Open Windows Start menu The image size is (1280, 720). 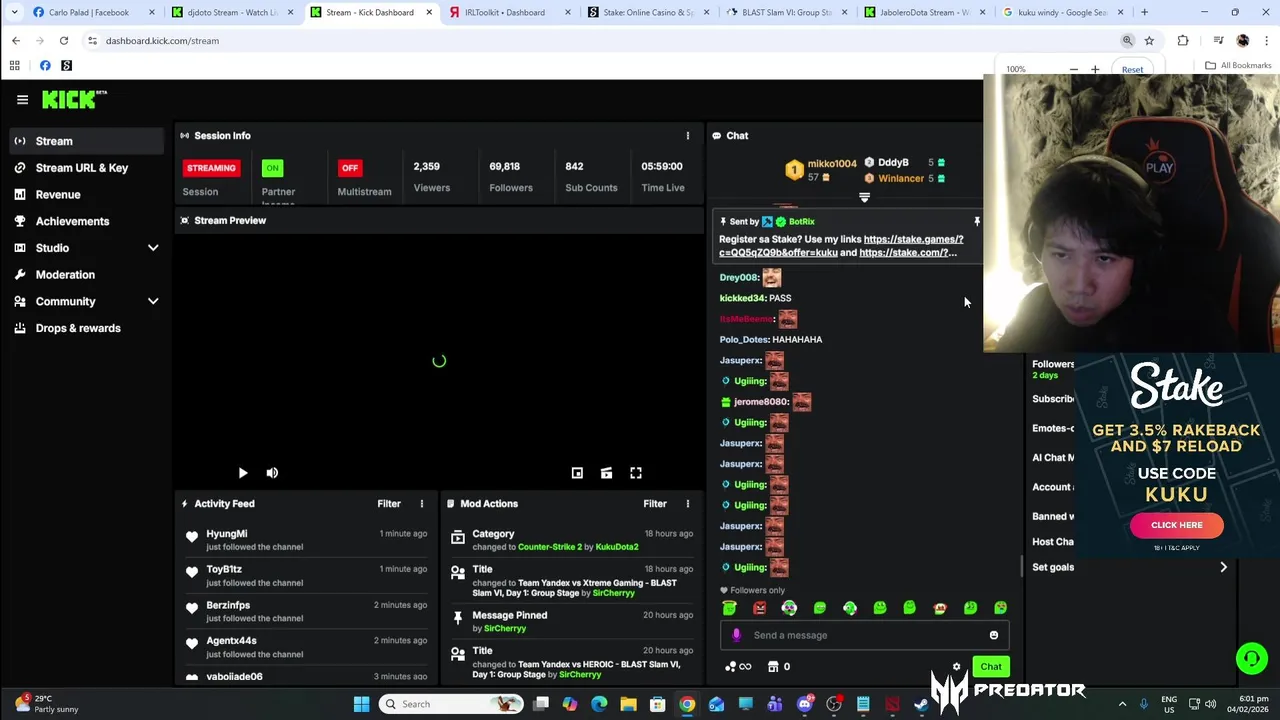coord(361,704)
